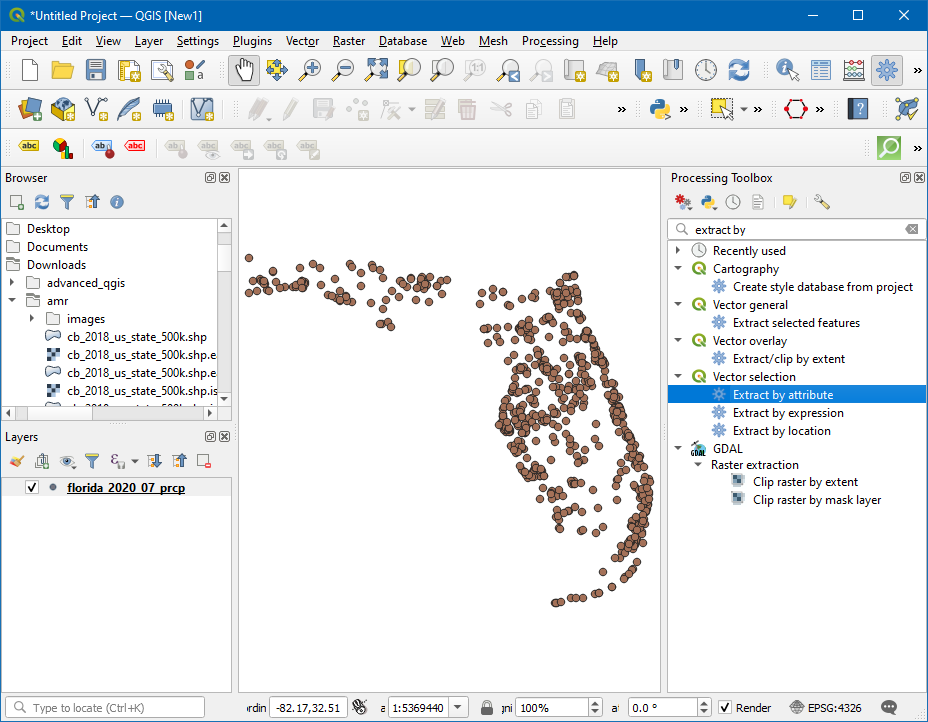928x722 pixels.
Task: Open the Processing menu
Action: (x=549, y=41)
